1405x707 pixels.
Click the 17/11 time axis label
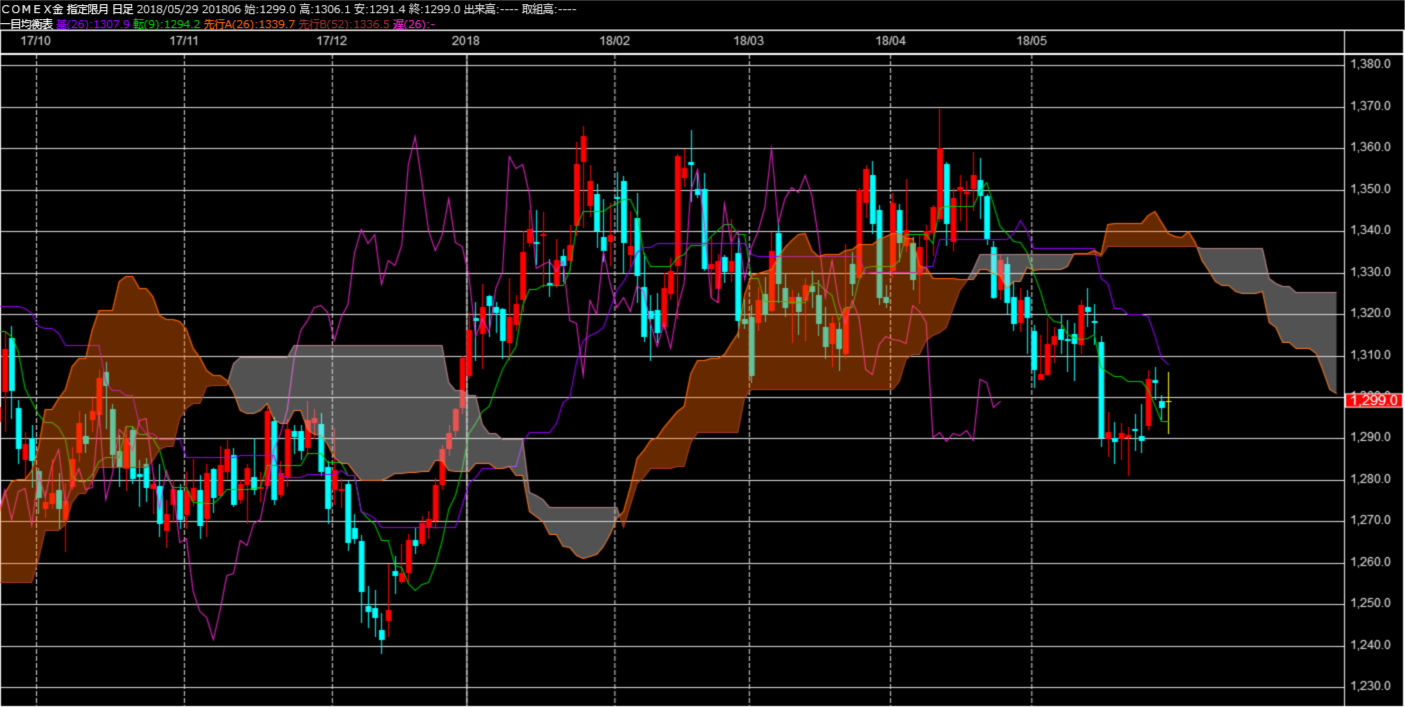185,41
